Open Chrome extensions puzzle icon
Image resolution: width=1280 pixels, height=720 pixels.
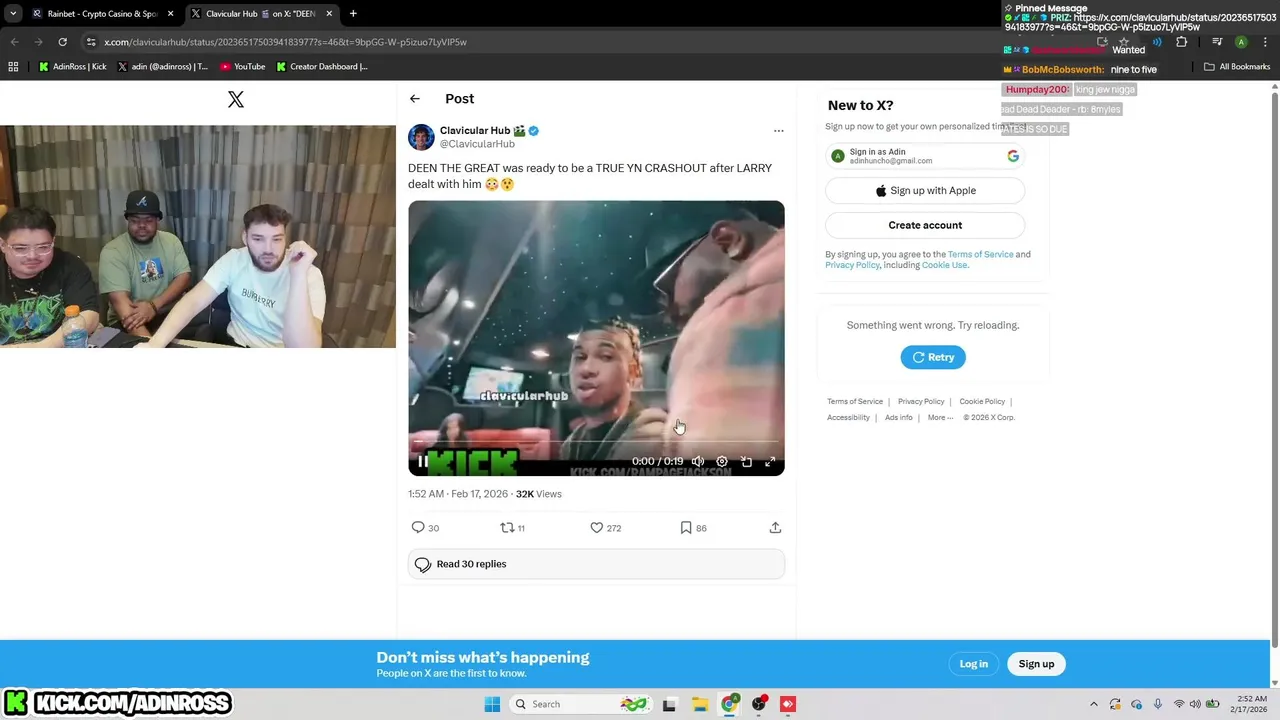click(1181, 42)
